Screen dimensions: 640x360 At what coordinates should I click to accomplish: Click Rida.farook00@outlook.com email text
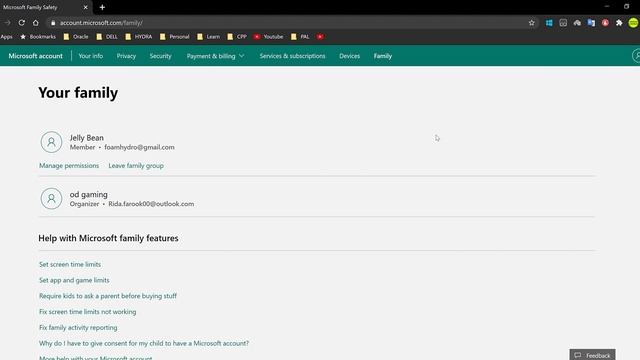[x=151, y=204]
